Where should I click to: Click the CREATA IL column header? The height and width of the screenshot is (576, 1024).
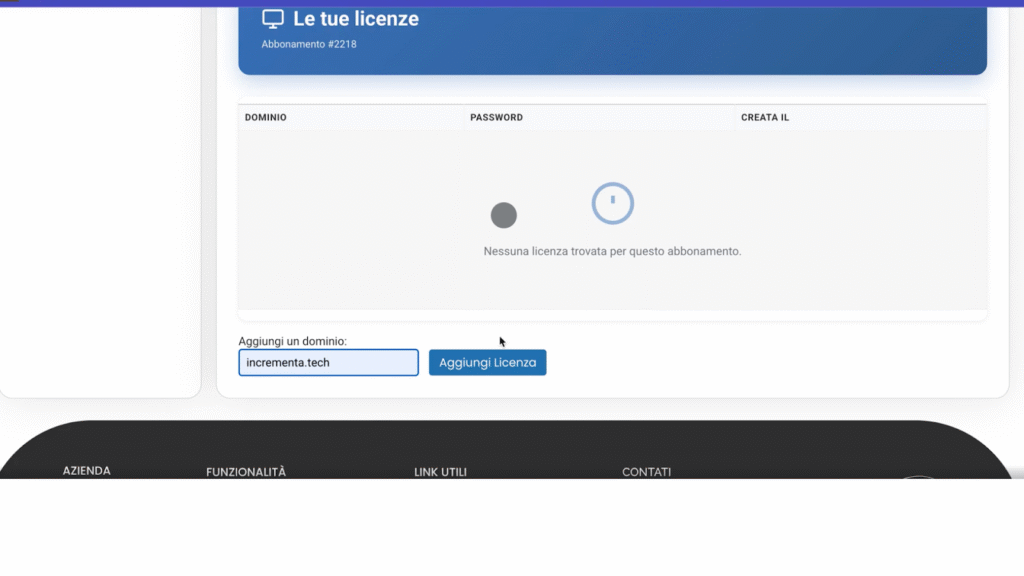[x=765, y=118]
